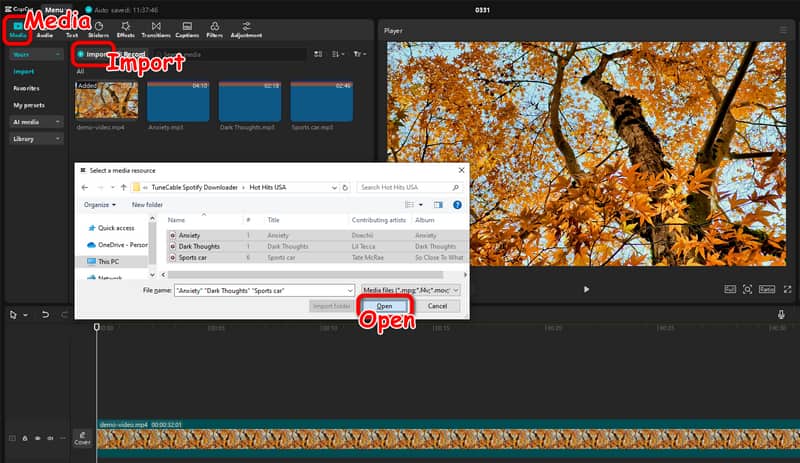Toggle the media grid view icon
The width and height of the screenshot is (800, 463).
tap(318, 54)
